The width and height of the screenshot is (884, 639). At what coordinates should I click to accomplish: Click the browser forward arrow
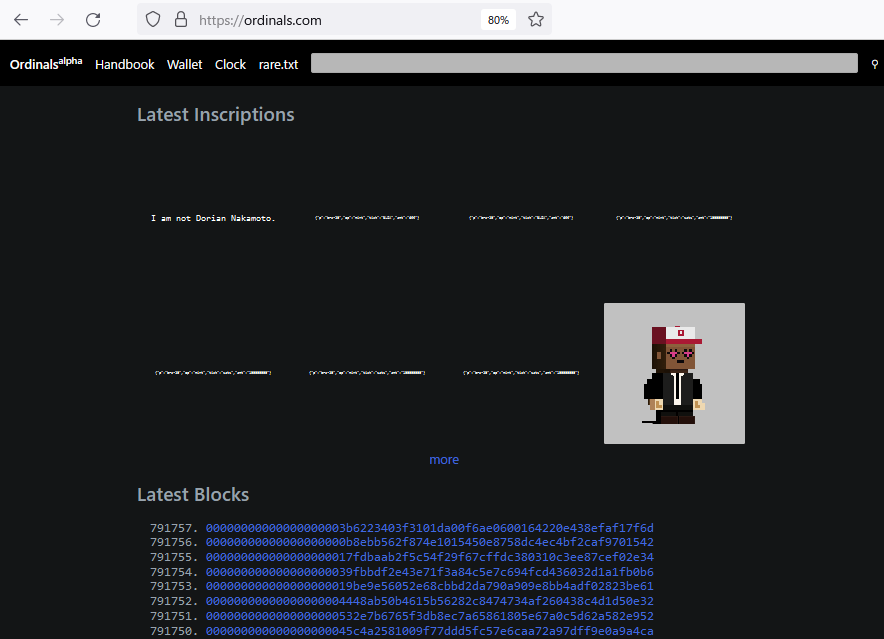coord(57,19)
